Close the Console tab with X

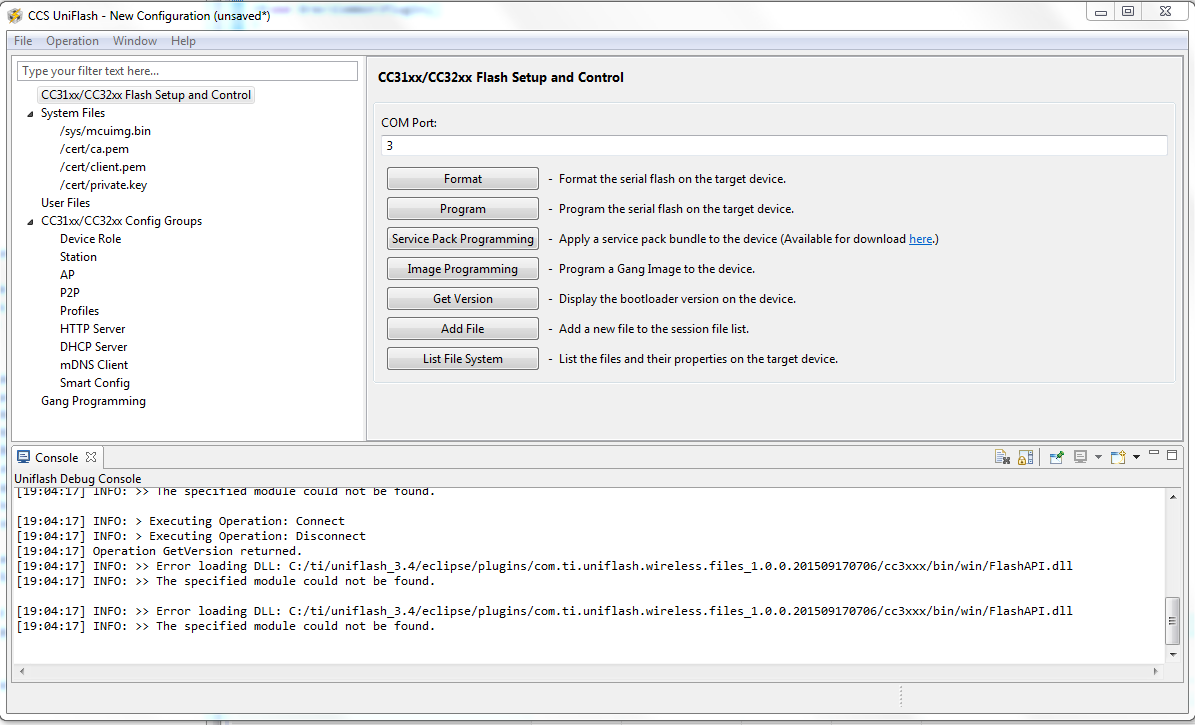click(x=89, y=457)
